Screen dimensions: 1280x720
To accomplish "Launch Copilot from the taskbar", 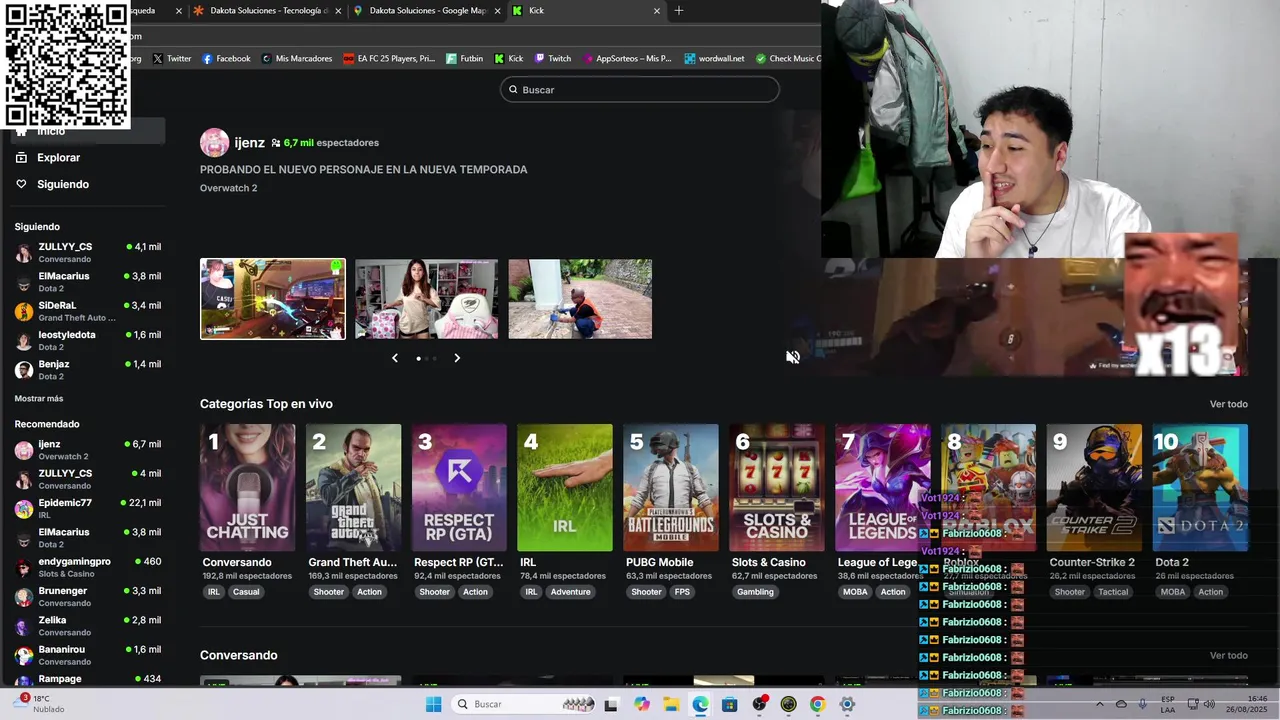I will point(641,704).
